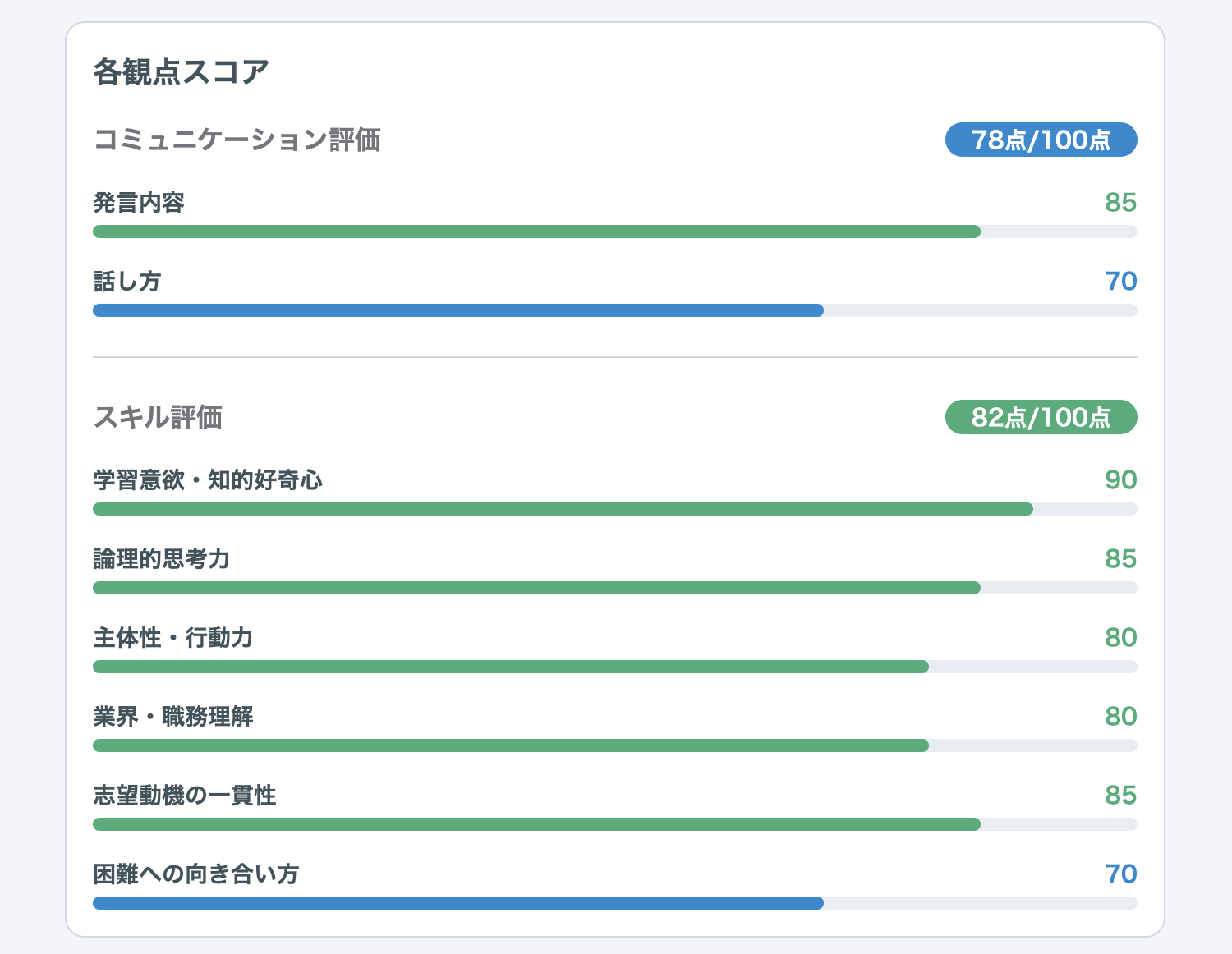
Task: Click the 困難への向き合い方 progress bar
Action: [x=615, y=903]
